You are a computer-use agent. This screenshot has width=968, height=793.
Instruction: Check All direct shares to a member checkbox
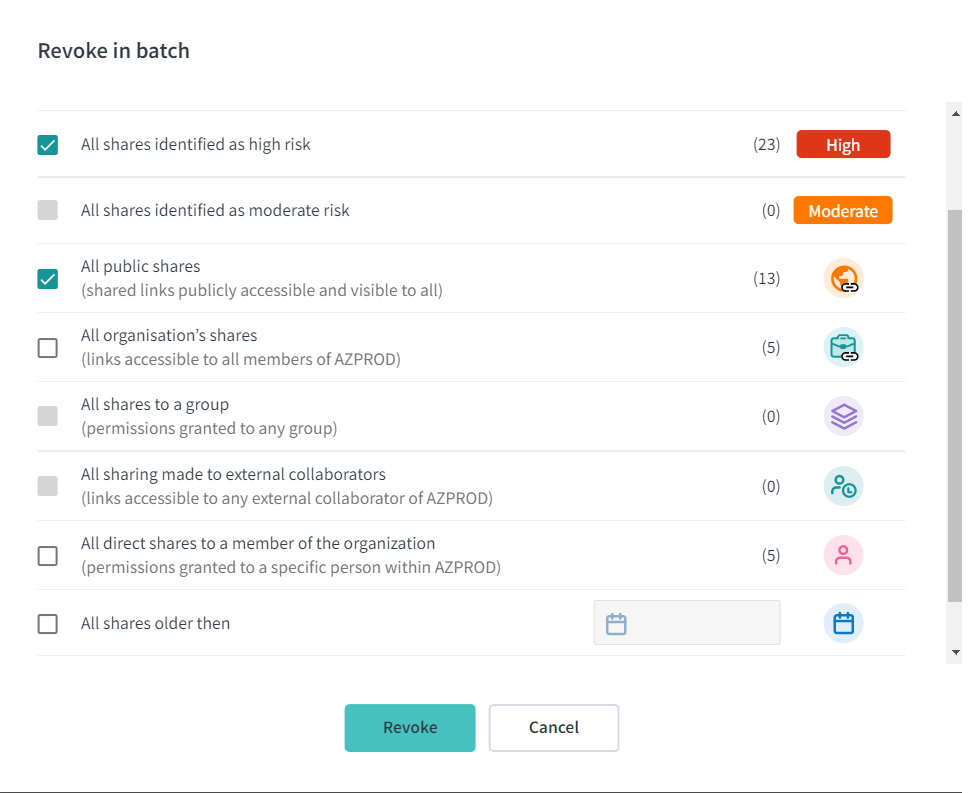[x=48, y=556]
